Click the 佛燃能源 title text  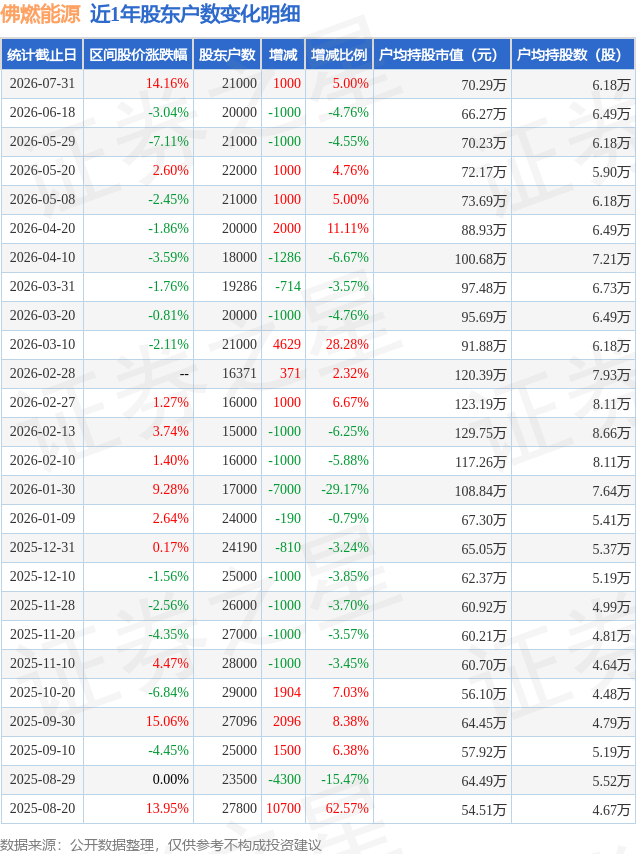[41, 15]
